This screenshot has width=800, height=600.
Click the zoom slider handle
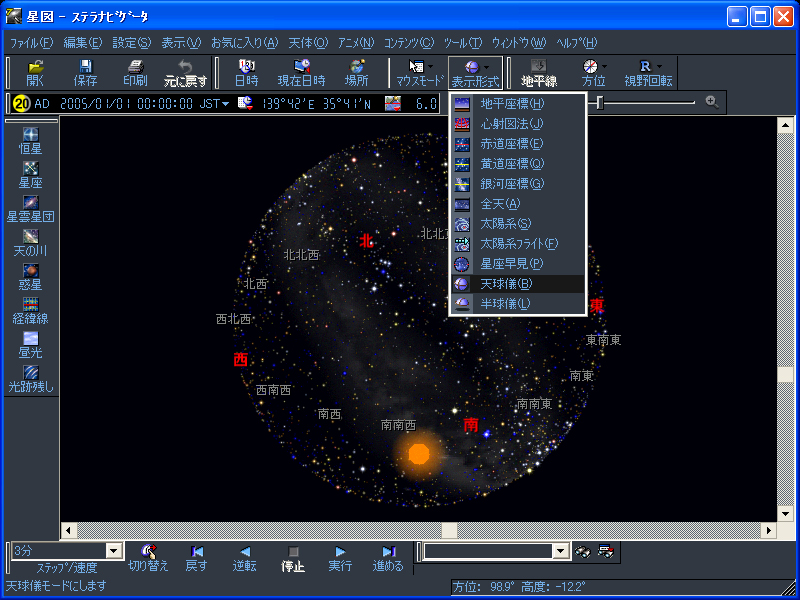(599, 102)
